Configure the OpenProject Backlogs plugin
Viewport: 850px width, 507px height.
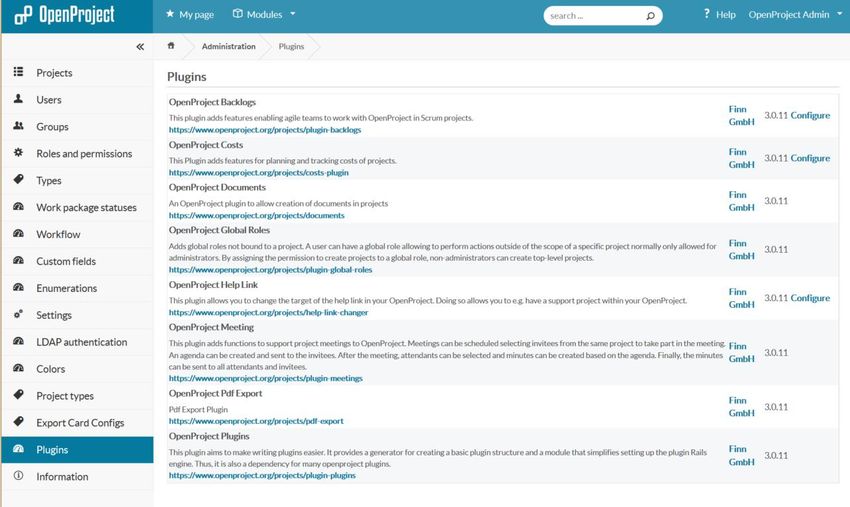[810, 115]
